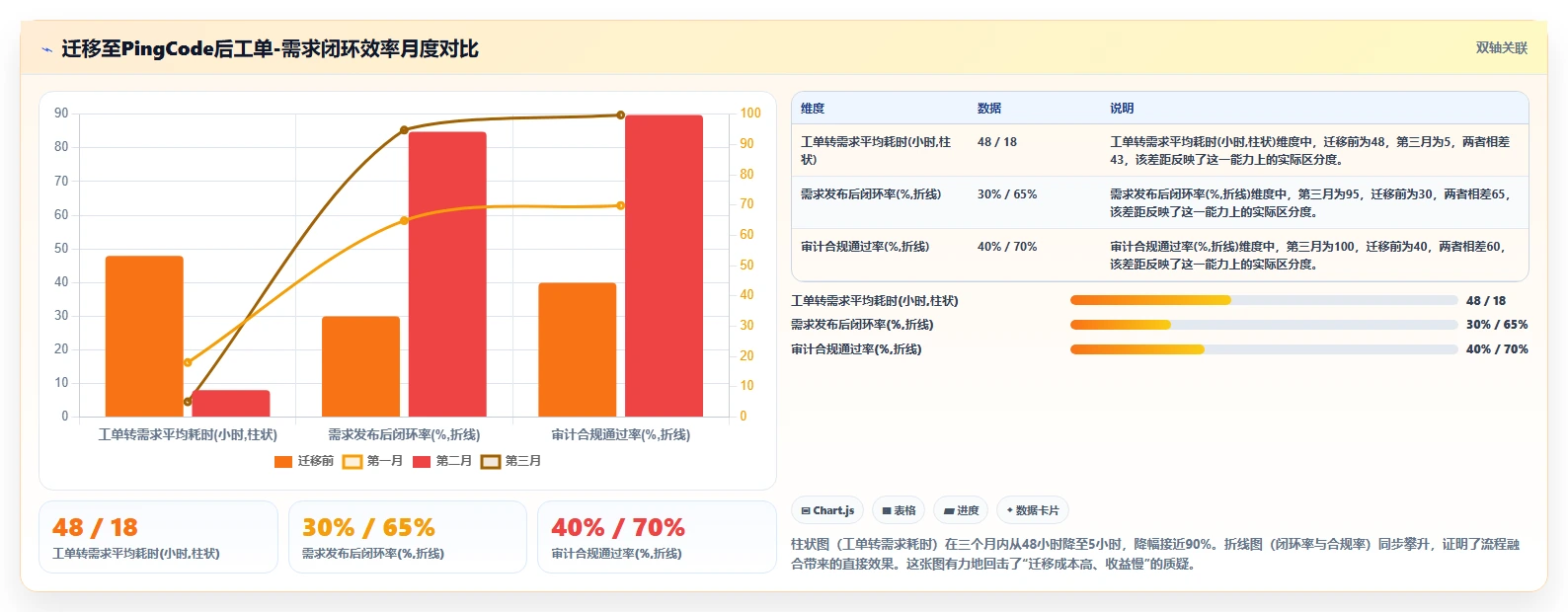
Task: Toggle the 第一月 legend entry
Action: pyautogui.click(x=372, y=461)
